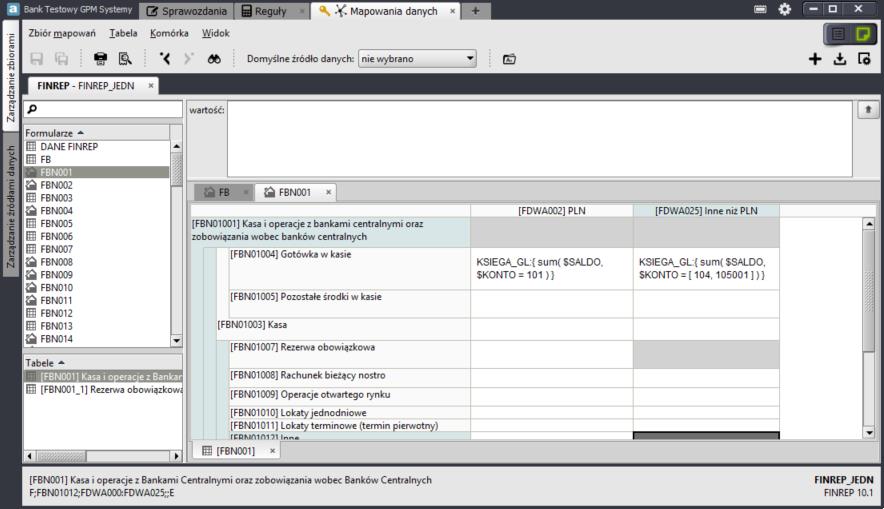
Task: Select FBN007 in forms list
Action: [x=96, y=249]
